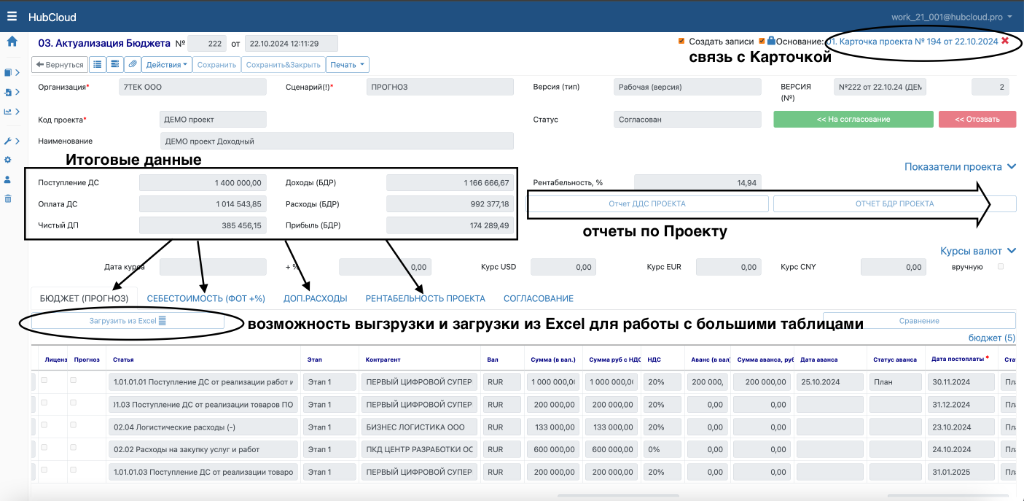Viewport: 1024px width, 501px height.
Task: Open the Отчет ДДС ПРОЕКТА report
Action: (x=647, y=204)
